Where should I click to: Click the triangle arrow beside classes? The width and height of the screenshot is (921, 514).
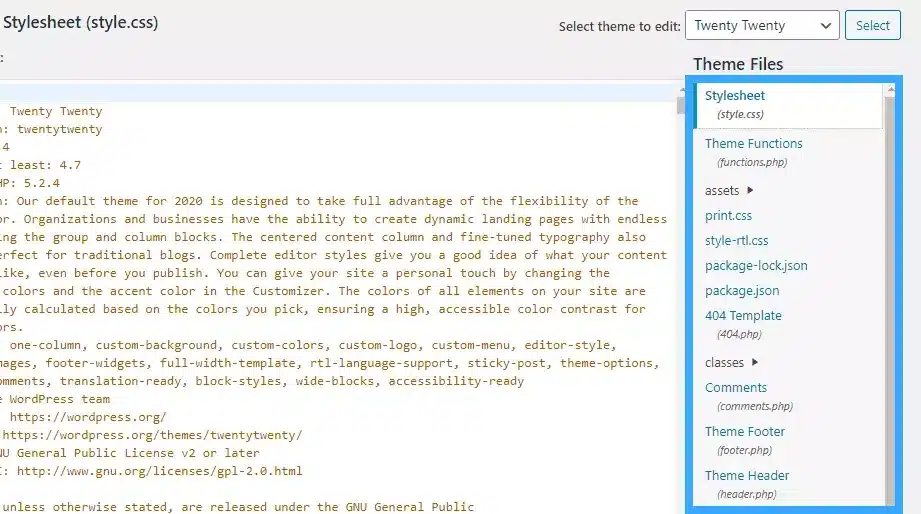(x=755, y=362)
